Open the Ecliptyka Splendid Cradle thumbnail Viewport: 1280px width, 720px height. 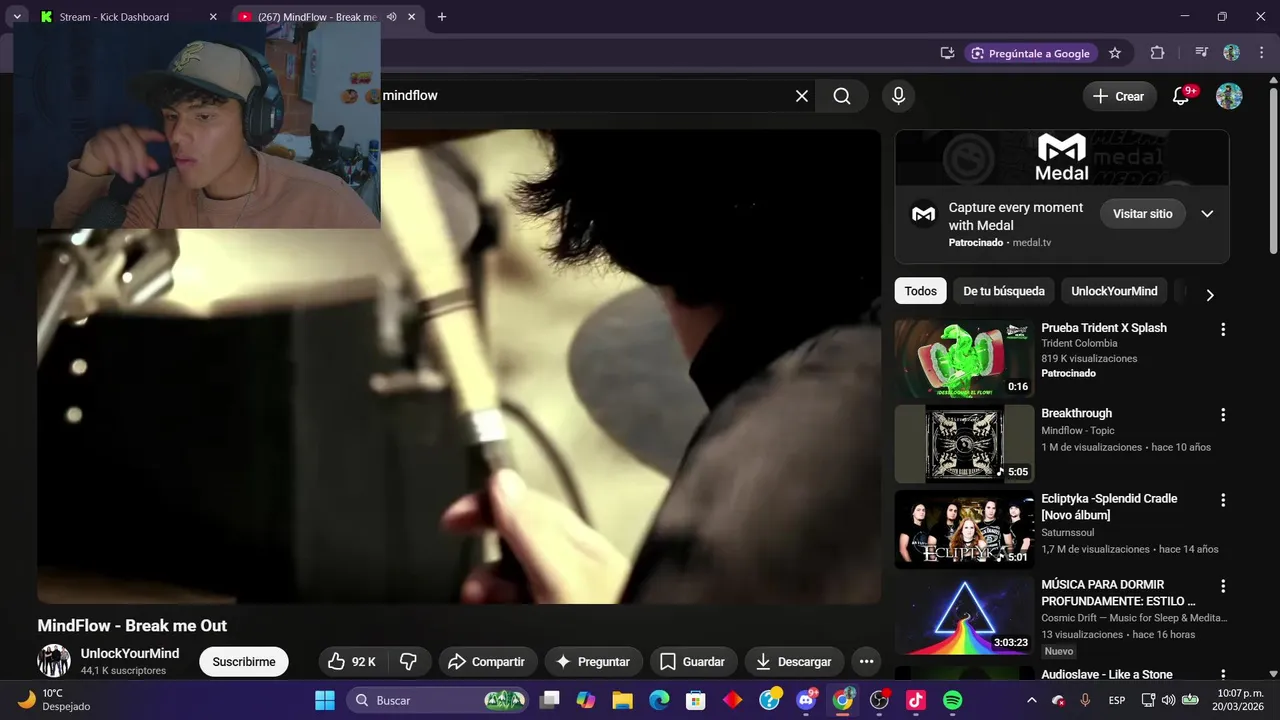tap(964, 529)
